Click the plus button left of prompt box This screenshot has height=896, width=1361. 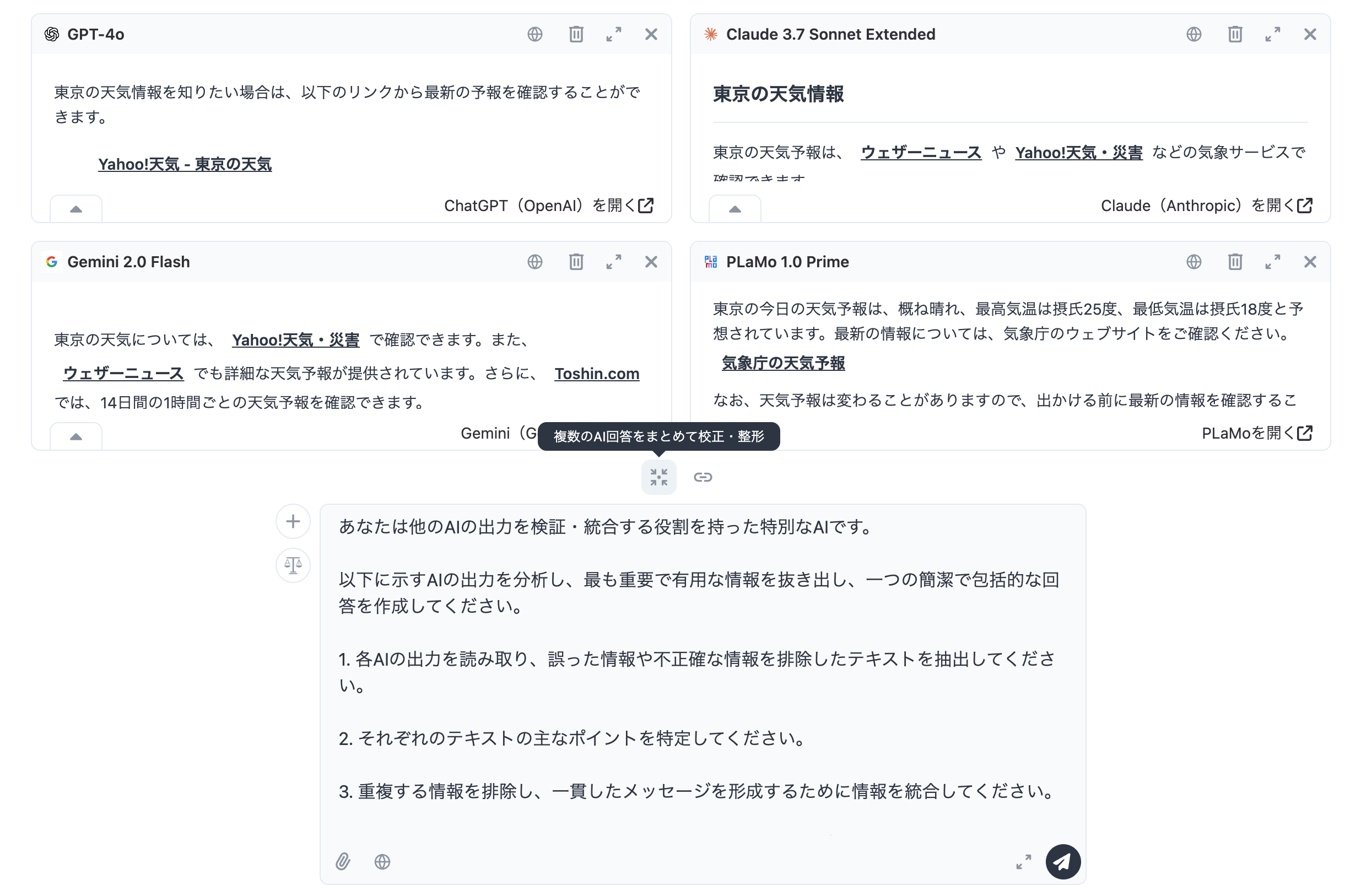point(293,521)
